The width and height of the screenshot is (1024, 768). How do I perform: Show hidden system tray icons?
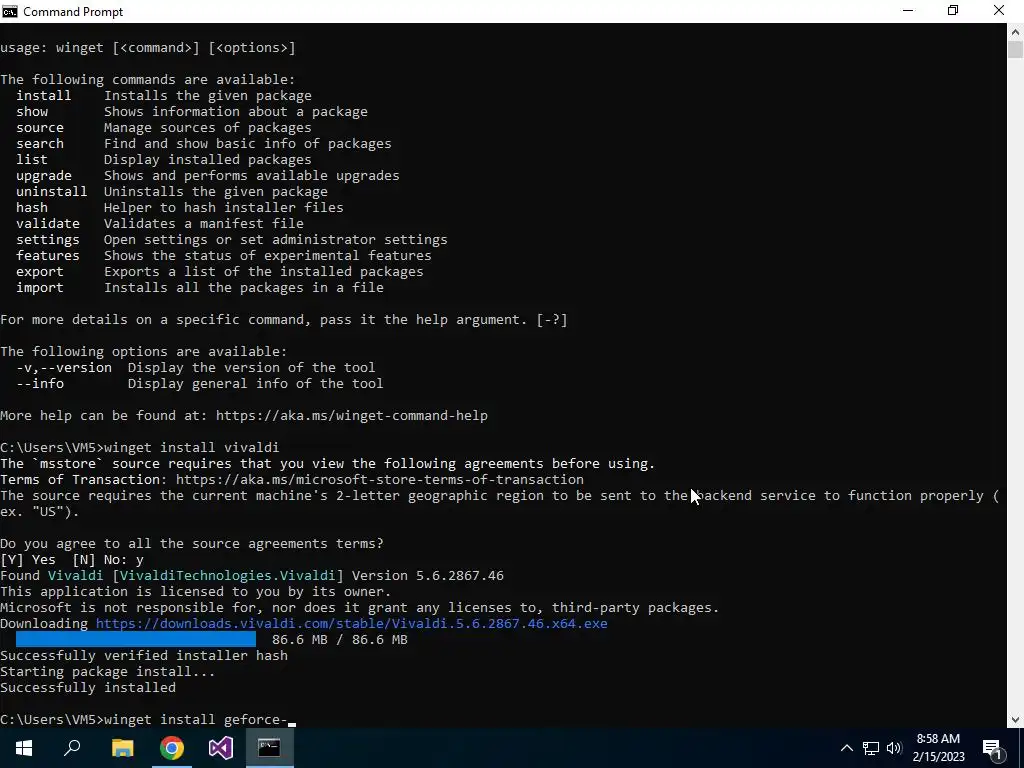click(846, 748)
